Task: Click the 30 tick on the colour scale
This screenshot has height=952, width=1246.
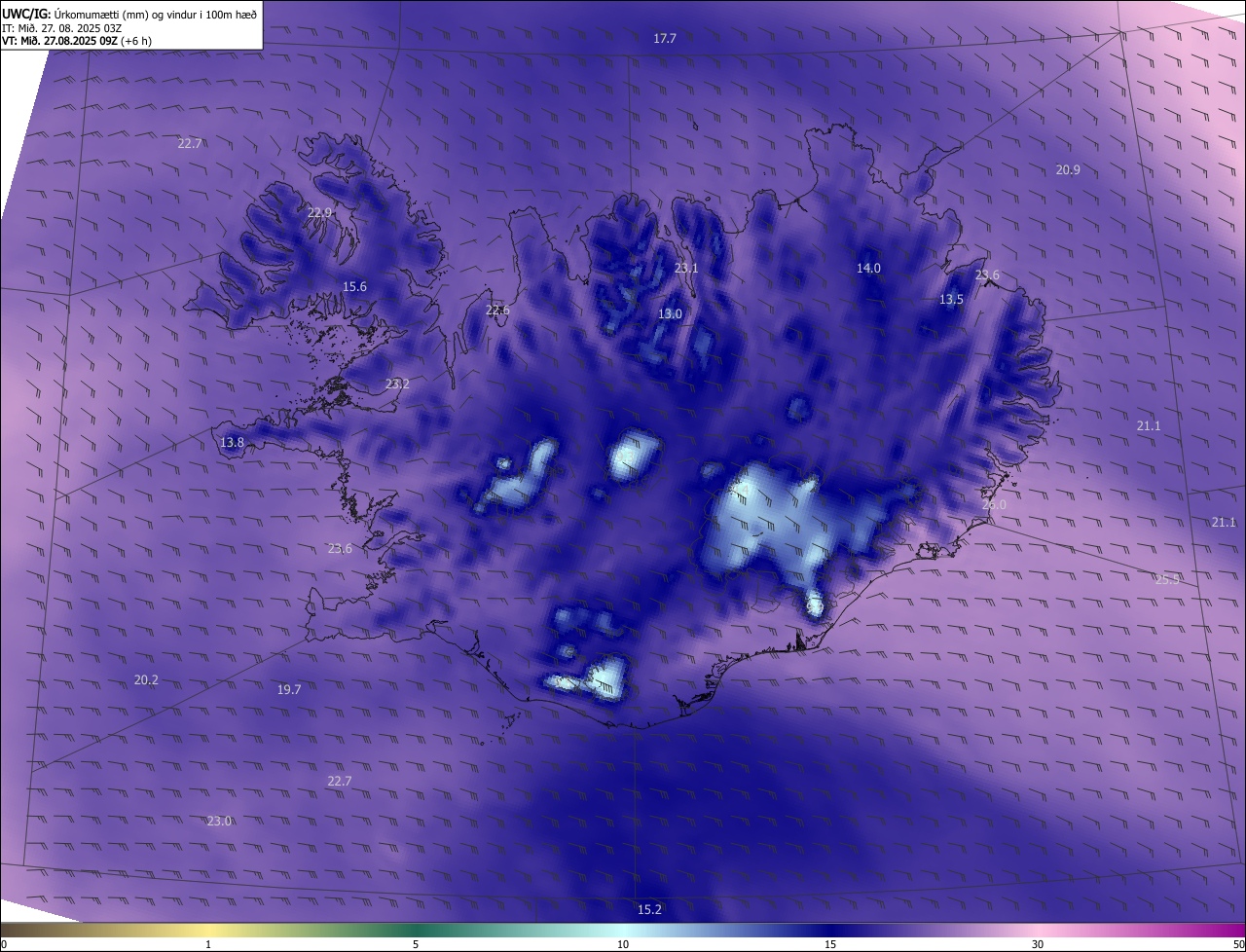Action: tap(1038, 944)
